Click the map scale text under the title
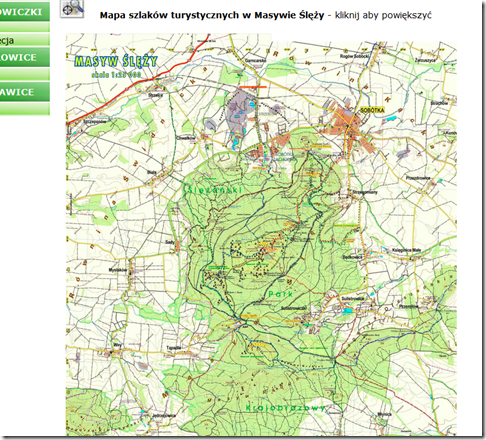Image resolution: width=486 pixels, height=440 pixels. click(x=116, y=75)
